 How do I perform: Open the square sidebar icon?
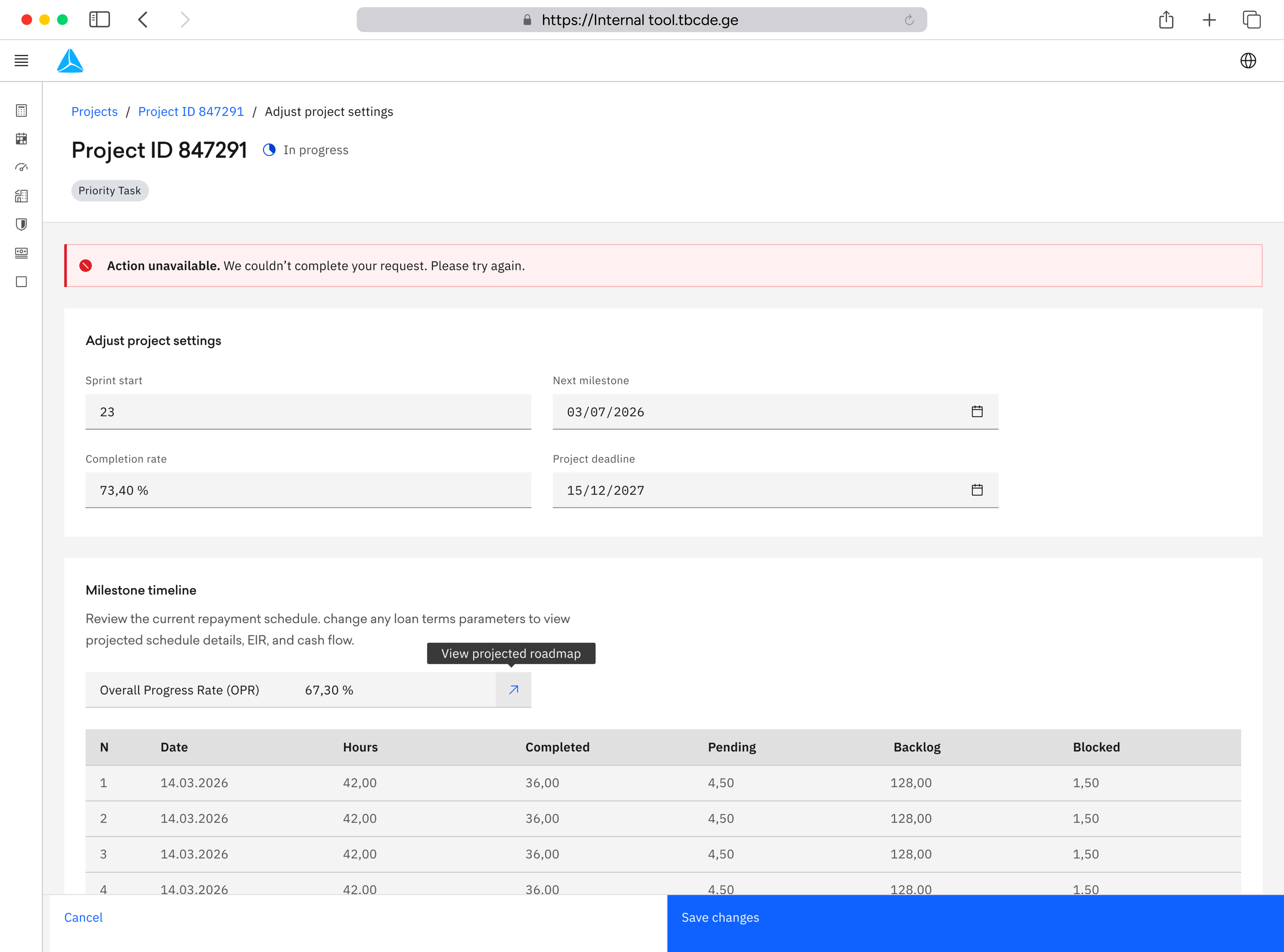[x=21, y=282]
